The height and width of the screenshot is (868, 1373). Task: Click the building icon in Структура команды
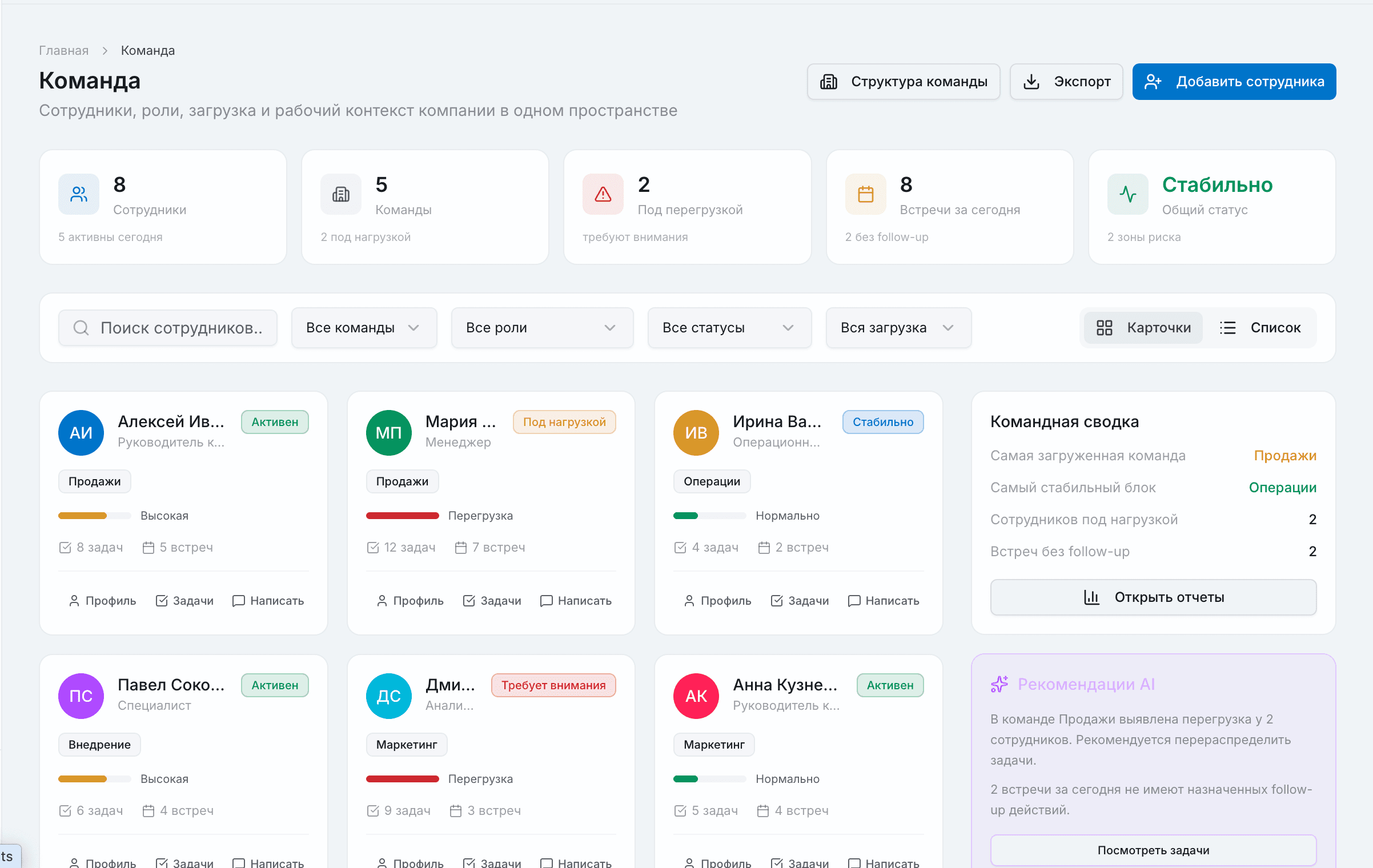830,81
